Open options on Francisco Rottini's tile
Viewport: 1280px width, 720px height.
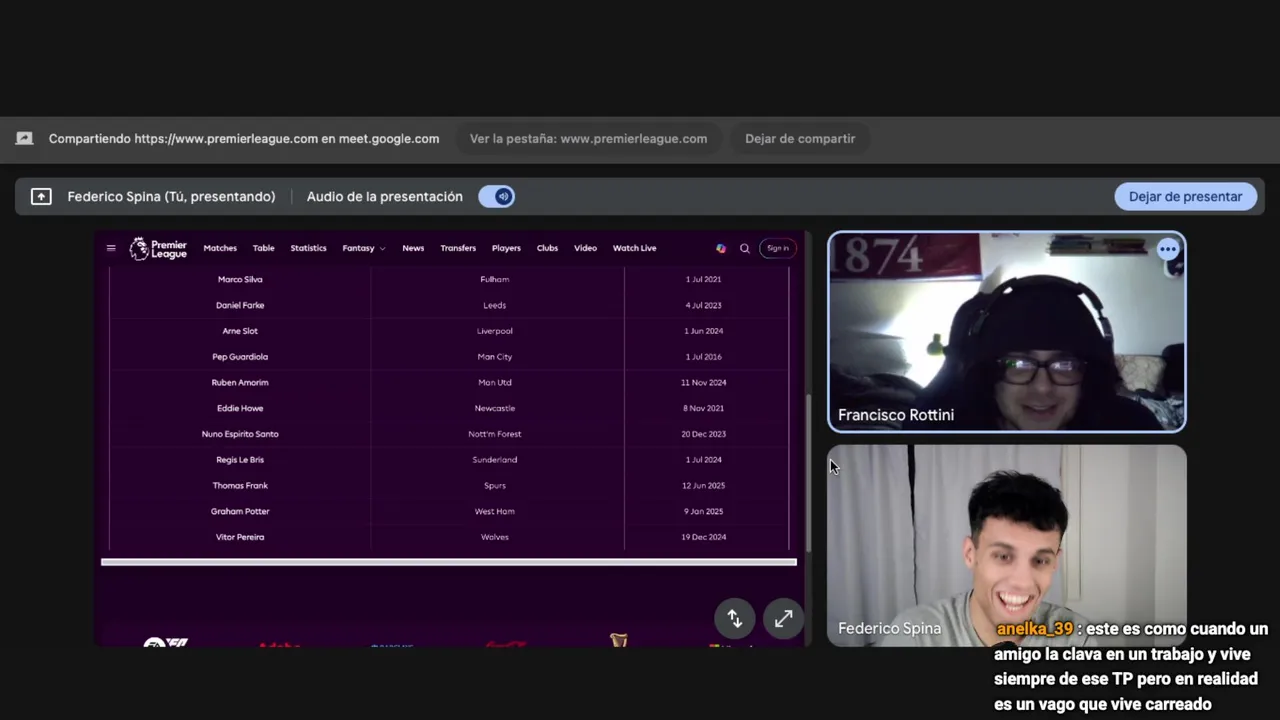coord(1167,249)
